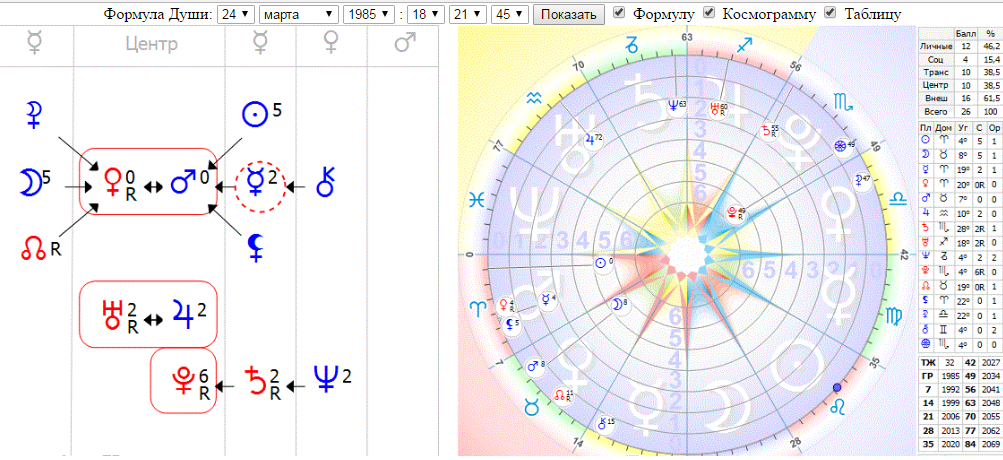Image resolution: width=1003 pixels, height=460 pixels.
Task: Click Mercury inside the dashed red circle
Action: (x=259, y=184)
